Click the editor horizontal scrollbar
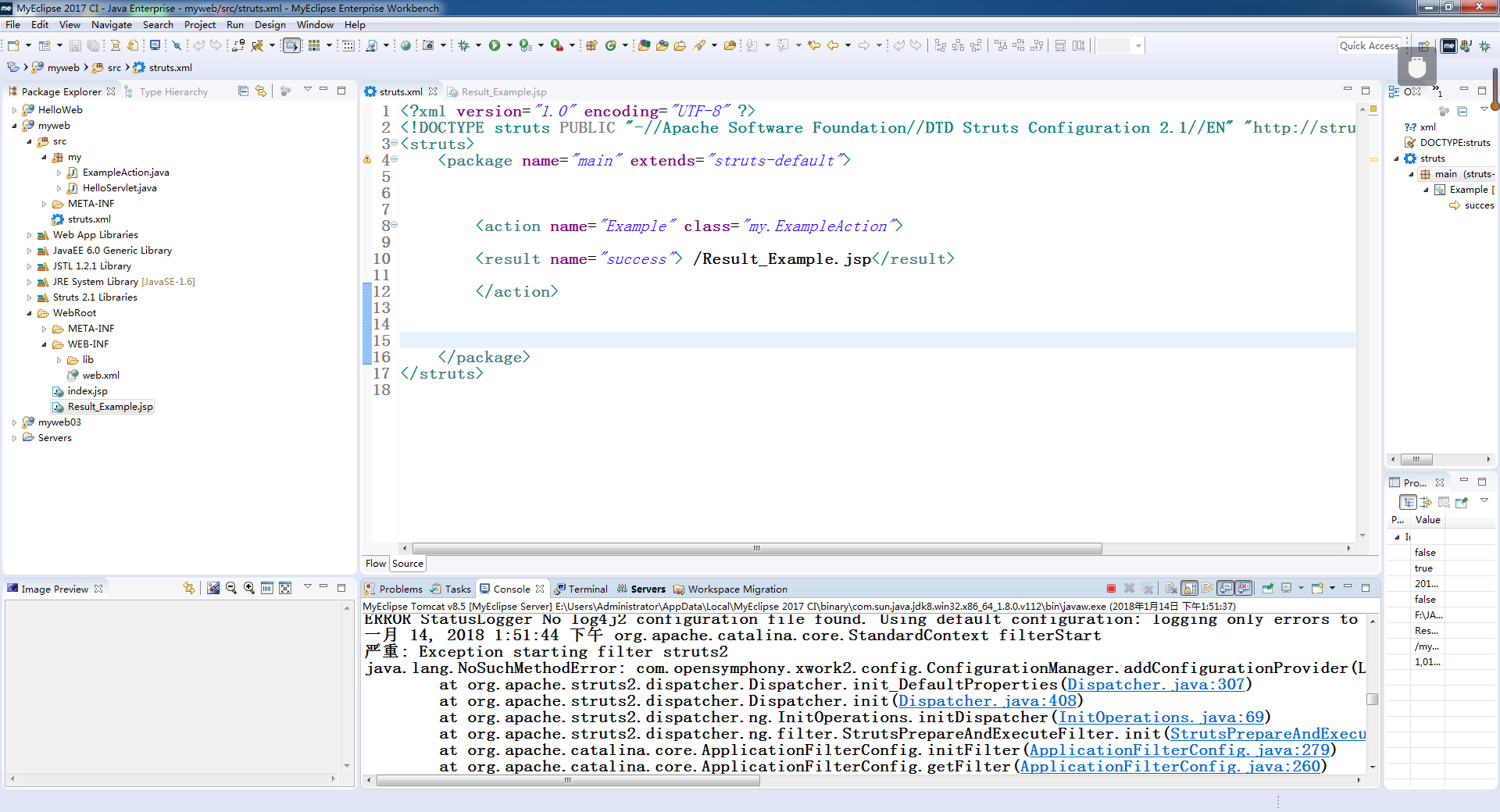The image size is (1500, 812). click(756, 549)
